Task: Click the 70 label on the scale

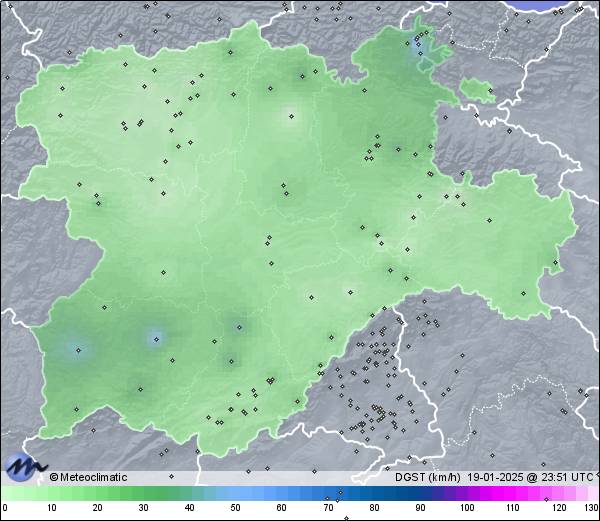Action: coord(328,508)
